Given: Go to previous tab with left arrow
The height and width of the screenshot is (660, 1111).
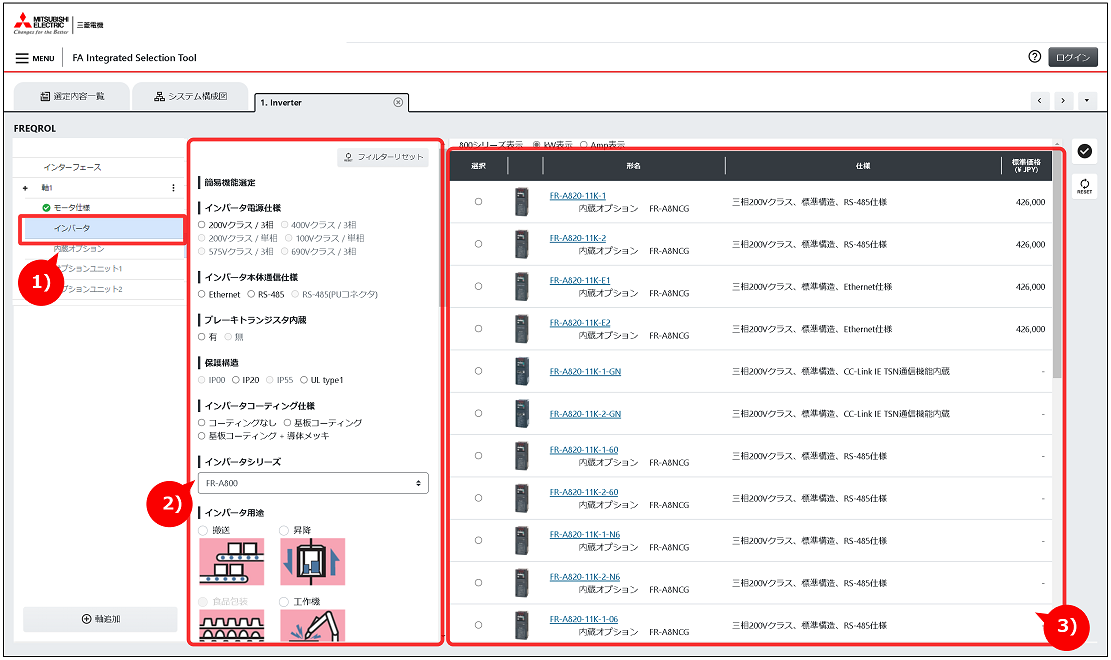Looking at the screenshot, I should click(1039, 101).
